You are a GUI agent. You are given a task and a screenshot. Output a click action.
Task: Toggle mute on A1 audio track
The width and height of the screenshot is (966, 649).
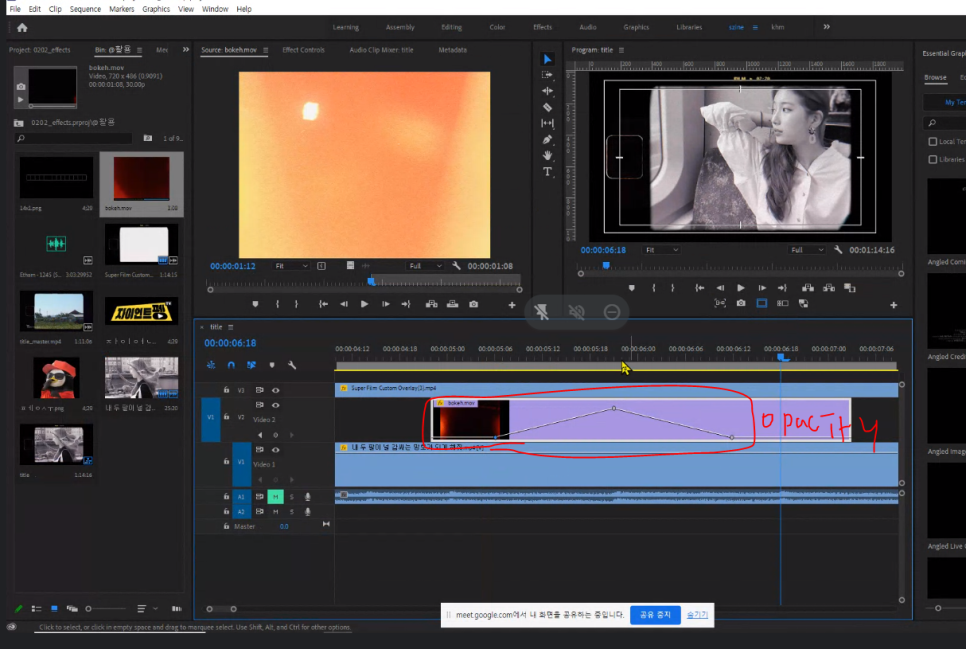coord(275,497)
